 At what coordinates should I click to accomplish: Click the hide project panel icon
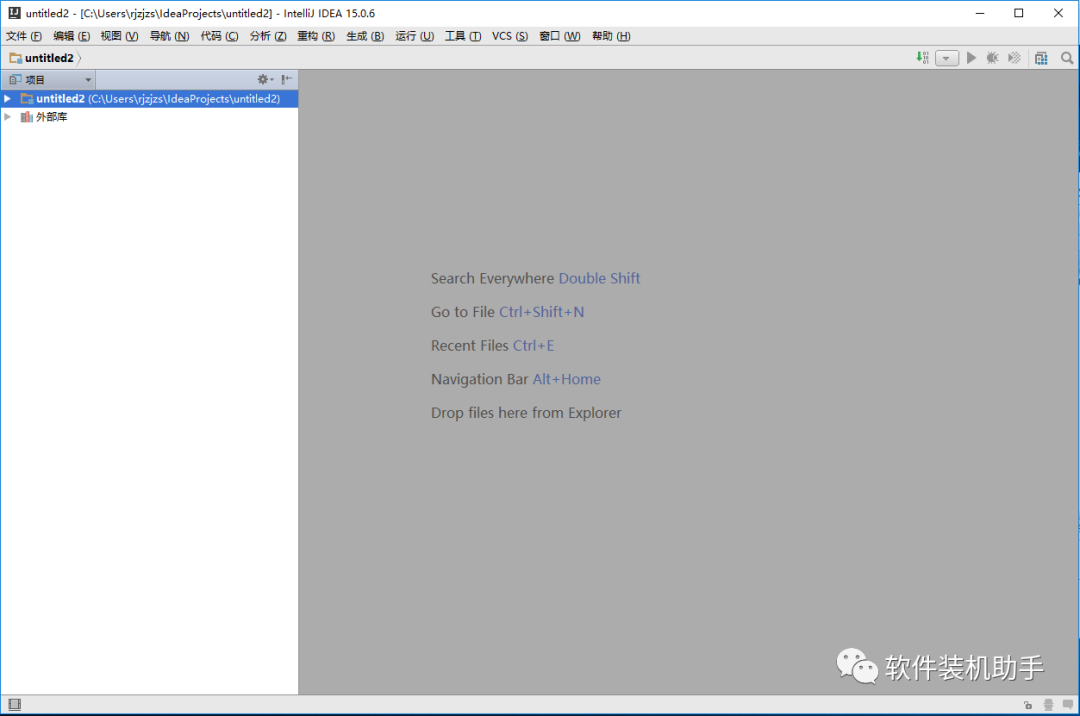pyautogui.click(x=287, y=79)
